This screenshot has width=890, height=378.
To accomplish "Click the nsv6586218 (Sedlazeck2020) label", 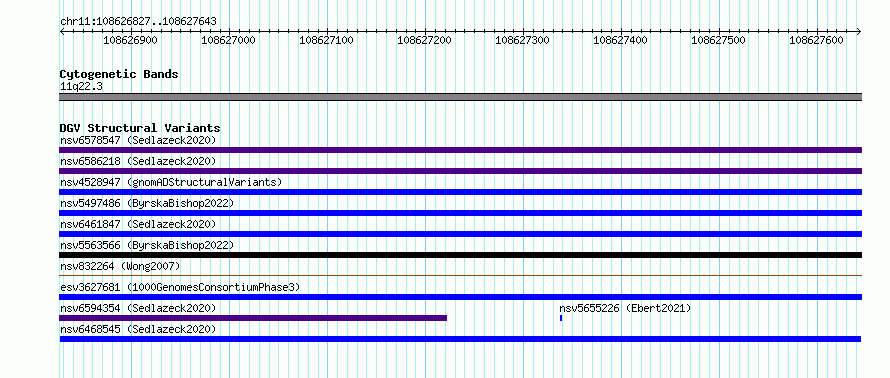I will coord(138,161).
